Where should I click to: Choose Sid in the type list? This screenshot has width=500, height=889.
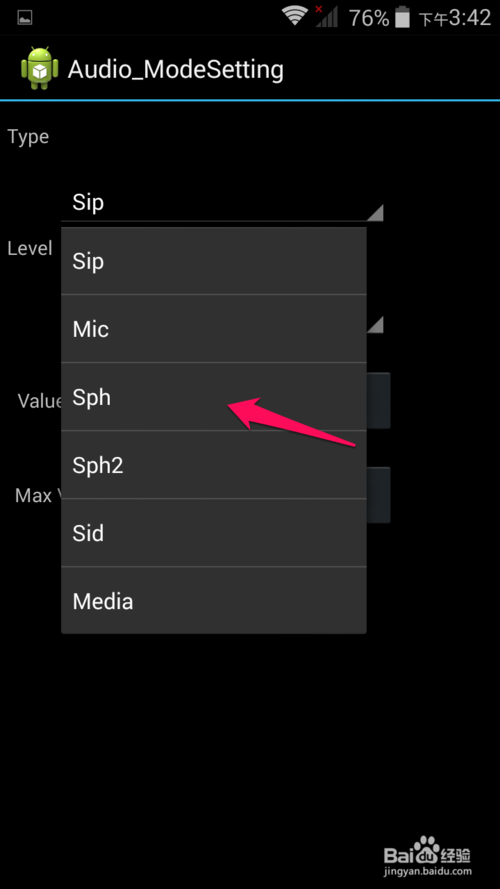214,533
